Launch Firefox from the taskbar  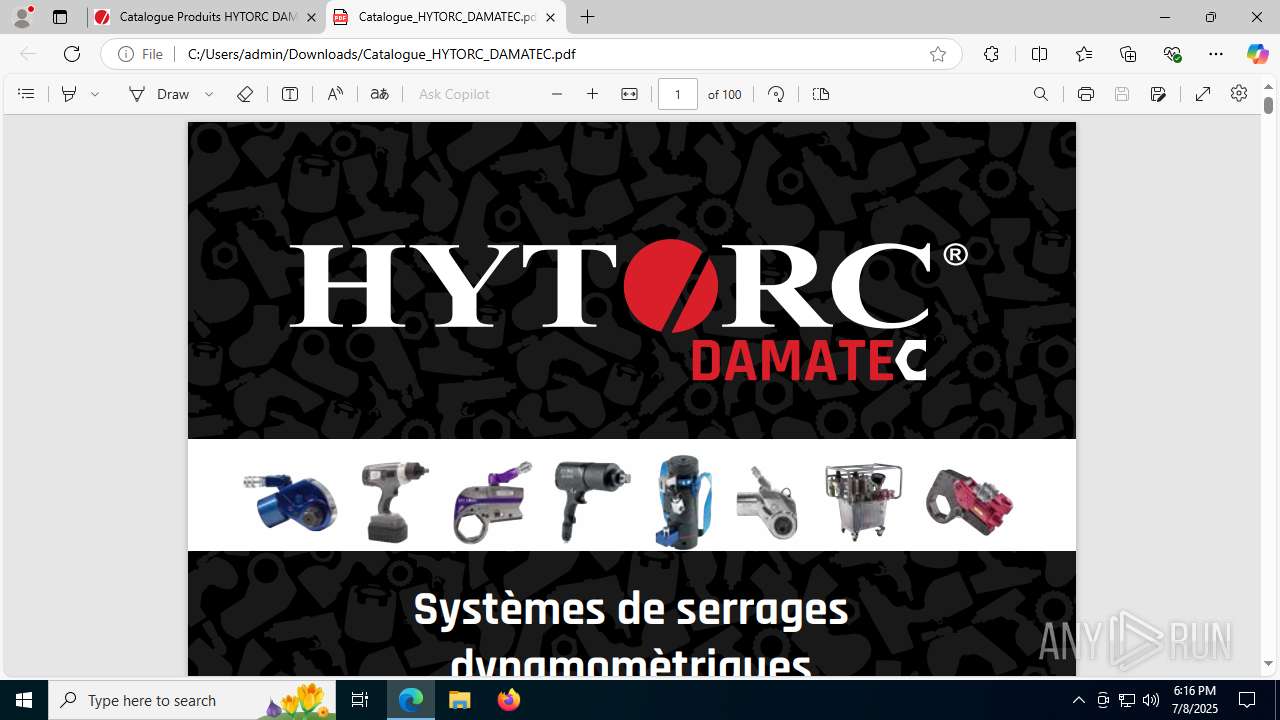tap(509, 700)
